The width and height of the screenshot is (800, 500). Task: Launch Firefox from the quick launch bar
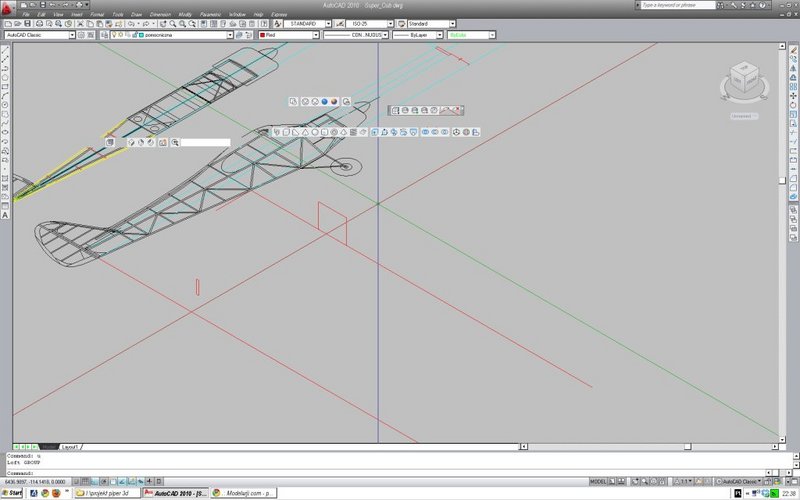[x=56, y=493]
